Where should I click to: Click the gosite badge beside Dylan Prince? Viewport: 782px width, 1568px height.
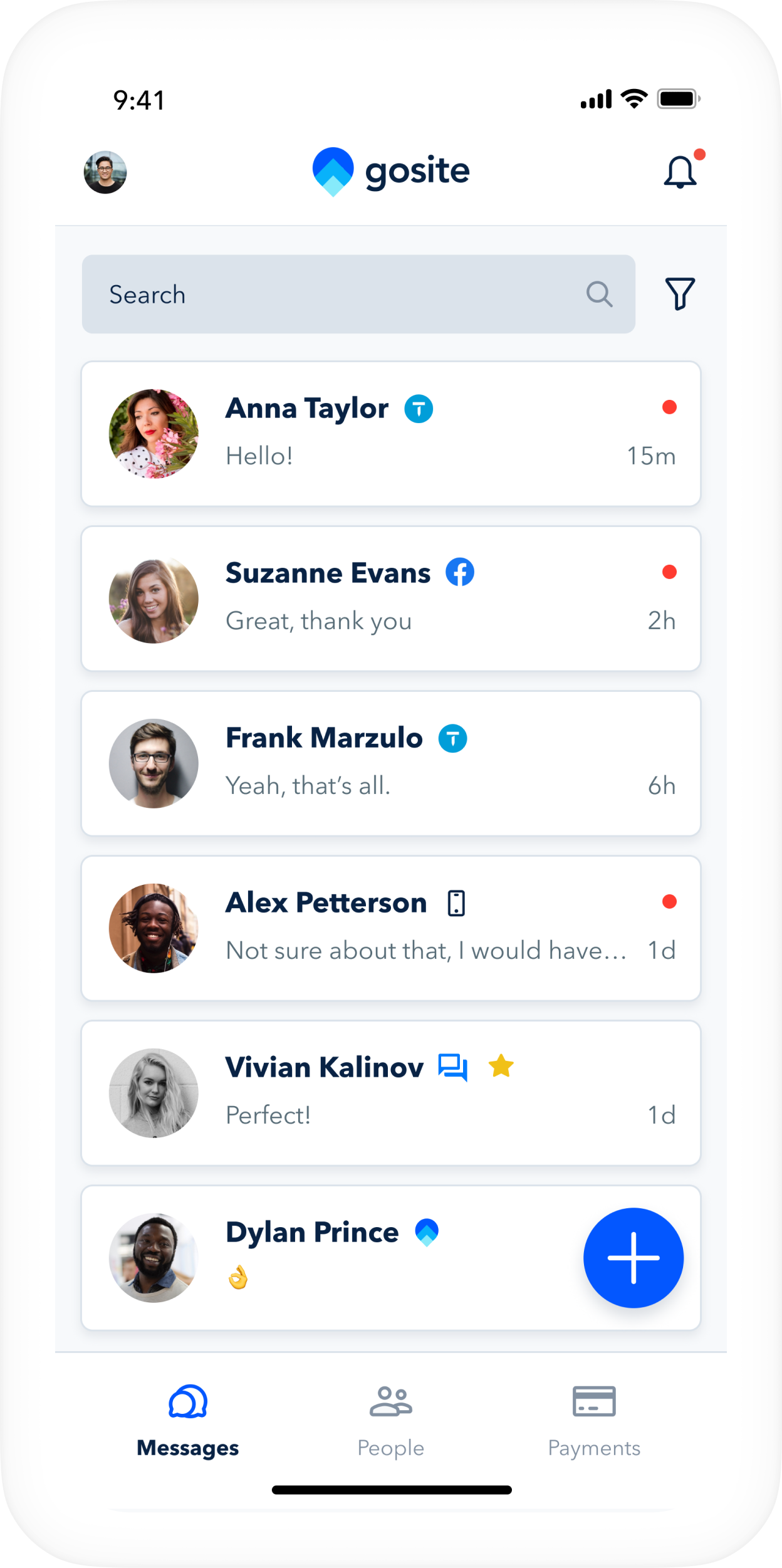click(x=427, y=1232)
